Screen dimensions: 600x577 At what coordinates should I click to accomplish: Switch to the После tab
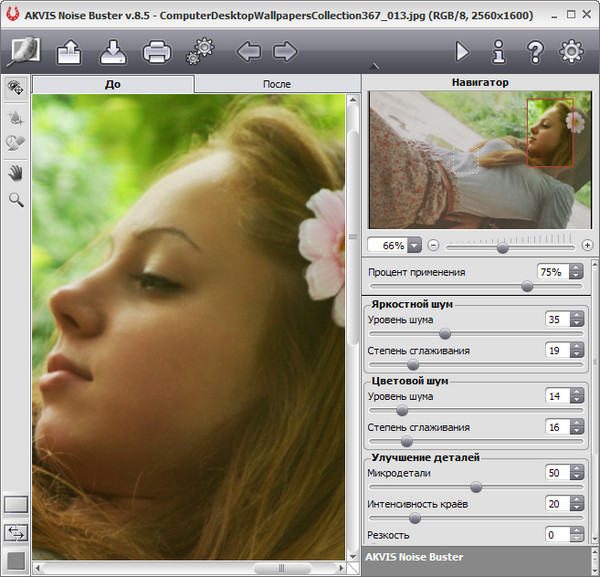click(277, 85)
